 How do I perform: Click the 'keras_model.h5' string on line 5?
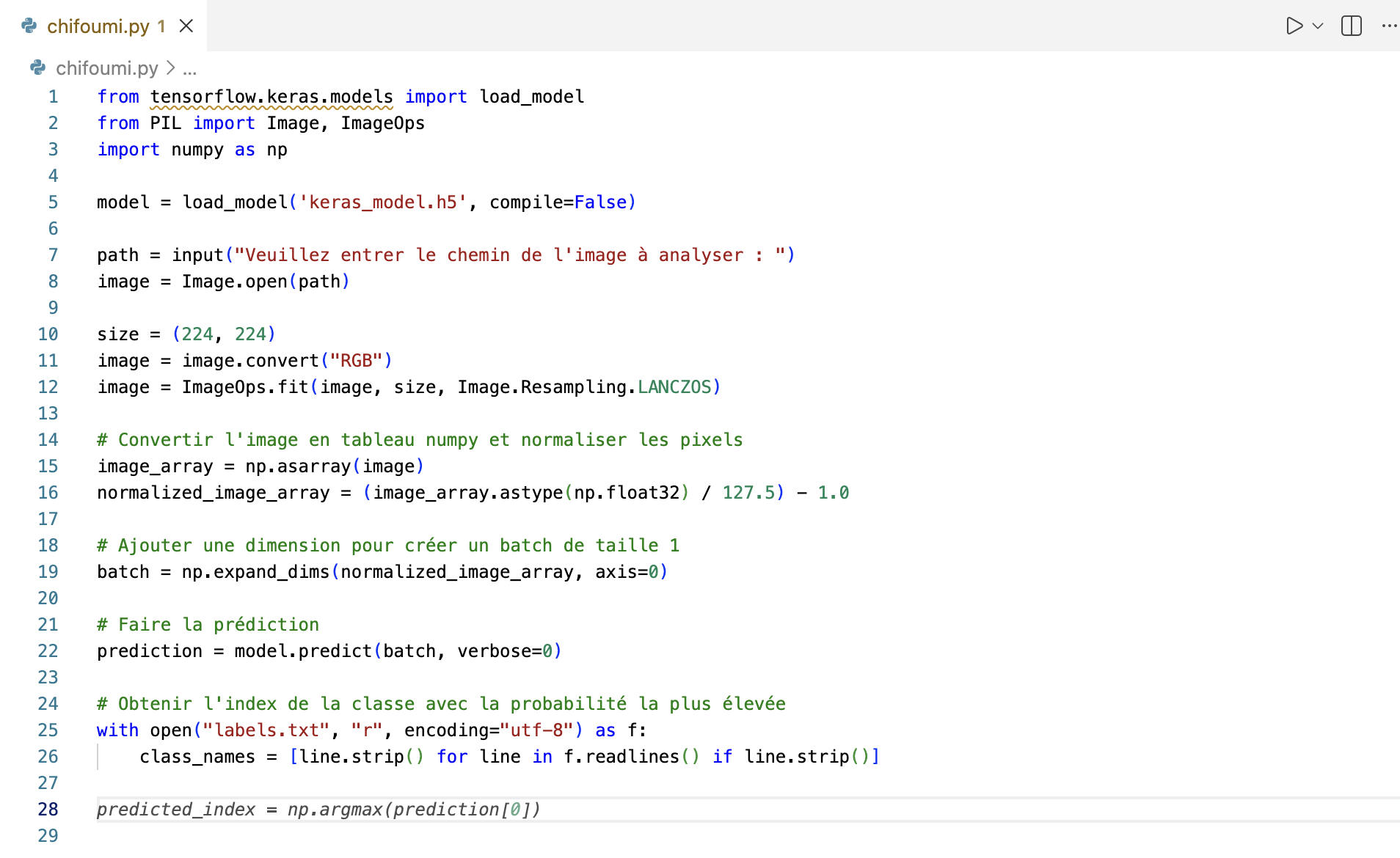coord(382,202)
